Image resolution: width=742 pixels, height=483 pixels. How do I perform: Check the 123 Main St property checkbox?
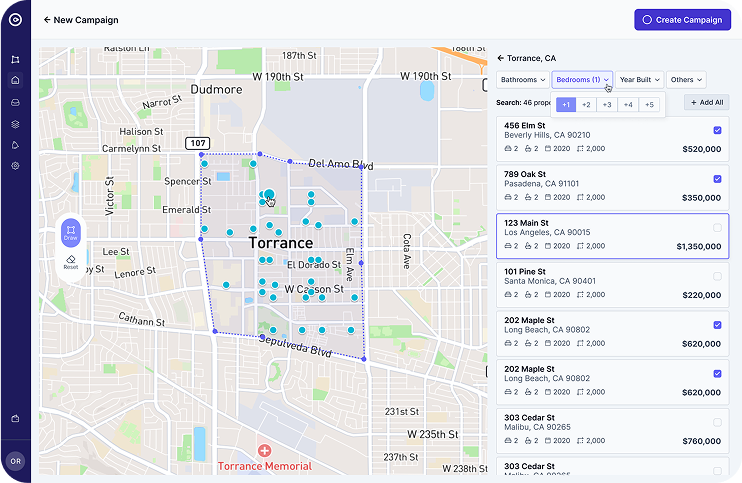pyautogui.click(x=717, y=228)
